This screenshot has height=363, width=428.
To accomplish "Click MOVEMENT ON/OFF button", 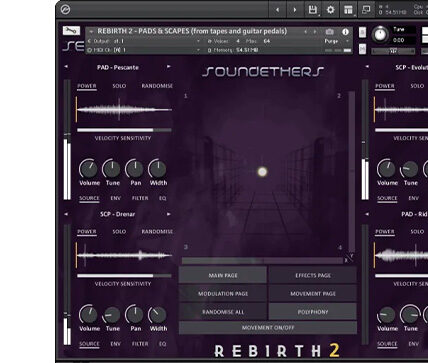I will [268, 328].
